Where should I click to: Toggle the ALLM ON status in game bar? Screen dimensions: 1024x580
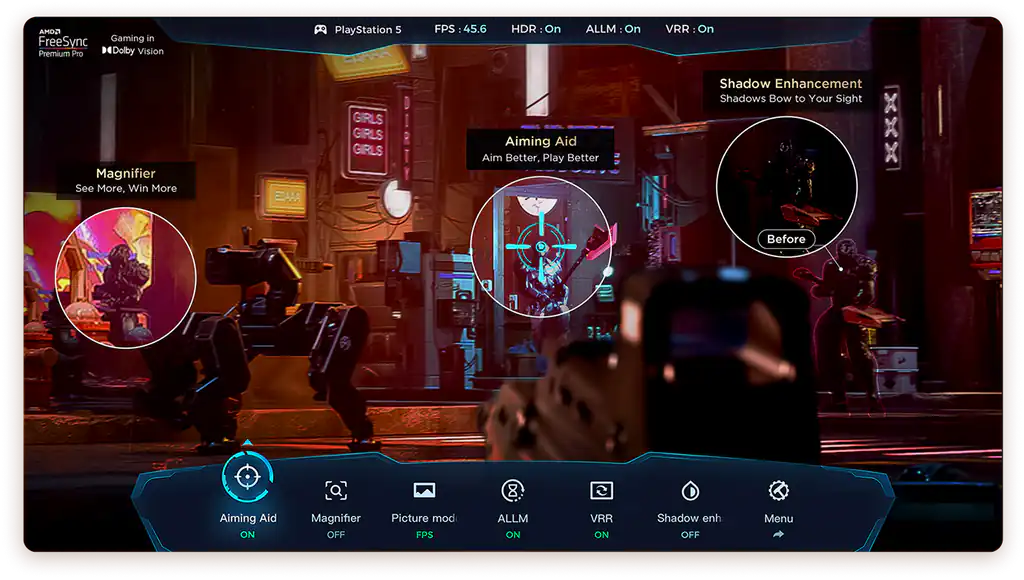pyautogui.click(x=513, y=534)
